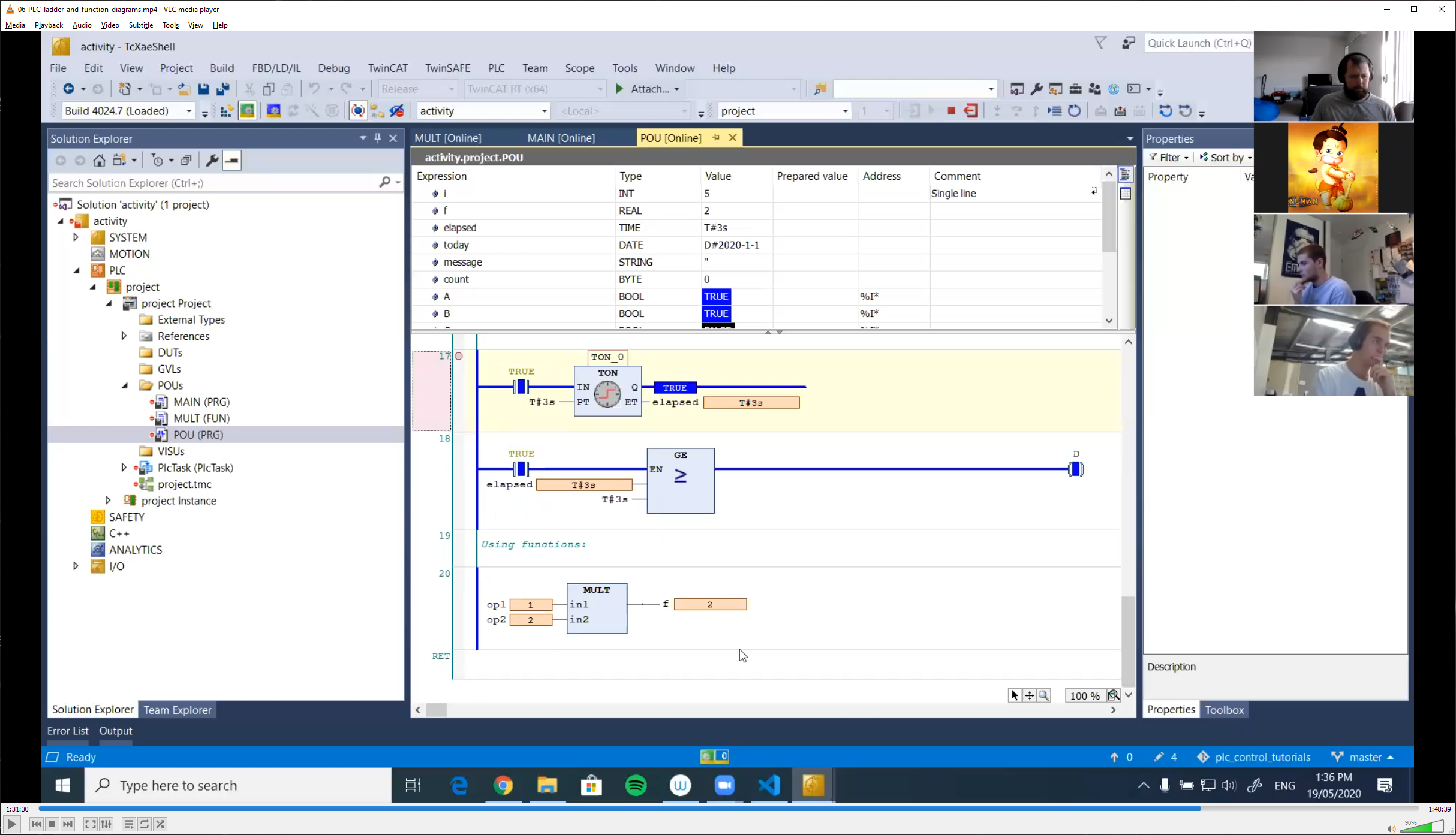
Task: Open the TwinCAT menu
Action: 387,68
